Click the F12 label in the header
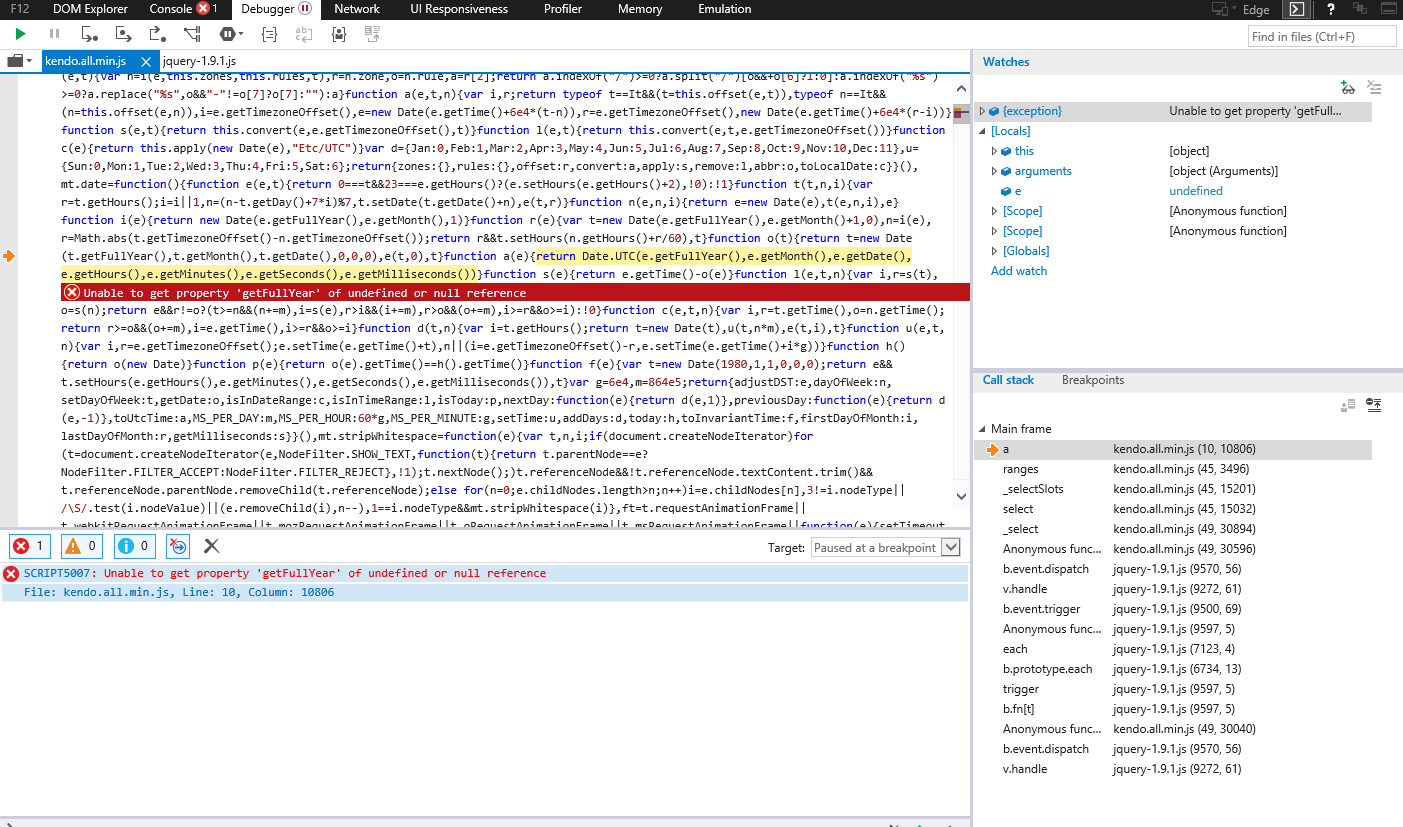 20,9
